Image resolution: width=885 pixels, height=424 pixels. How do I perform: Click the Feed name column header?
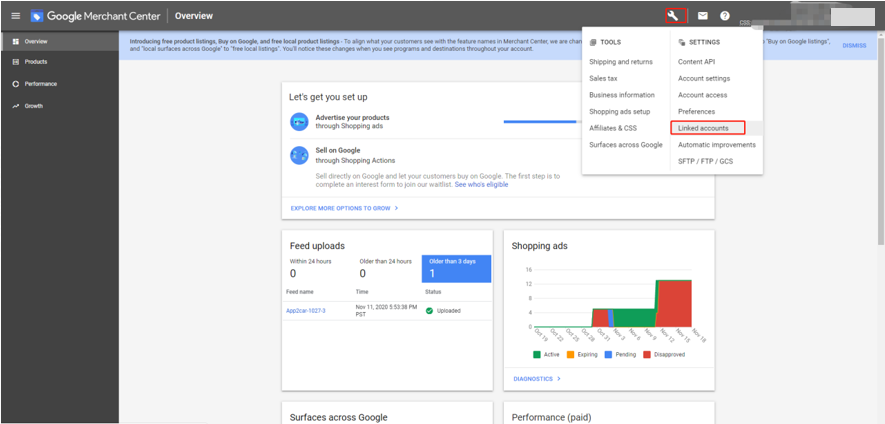click(300, 292)
